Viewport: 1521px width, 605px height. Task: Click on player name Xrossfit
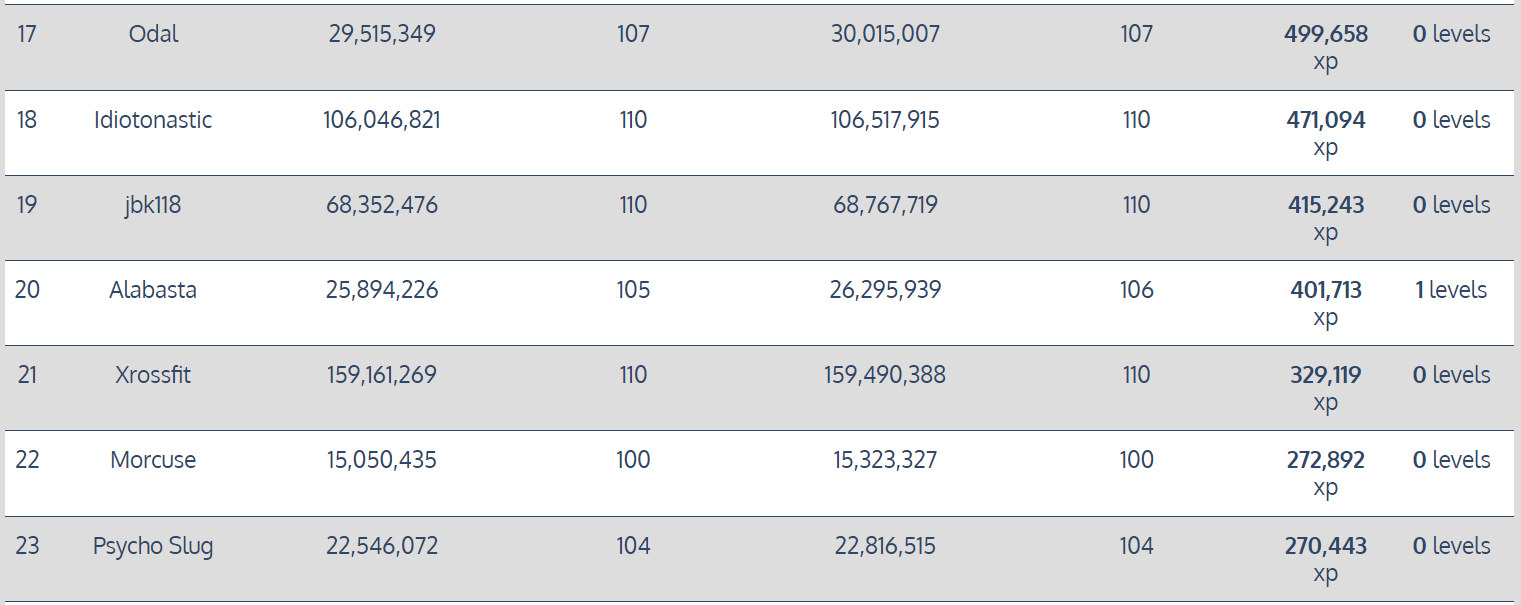pyautogui.click(x=153, y=375)
